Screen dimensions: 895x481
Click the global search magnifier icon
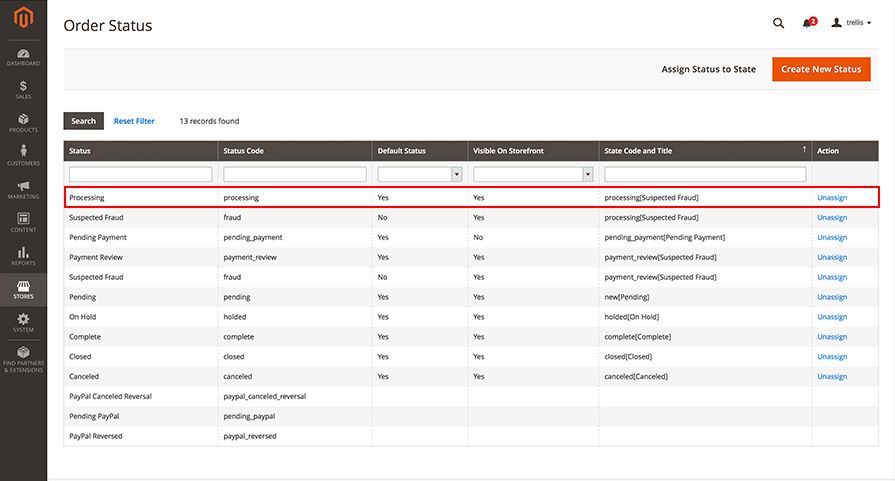tap(778, 23)
